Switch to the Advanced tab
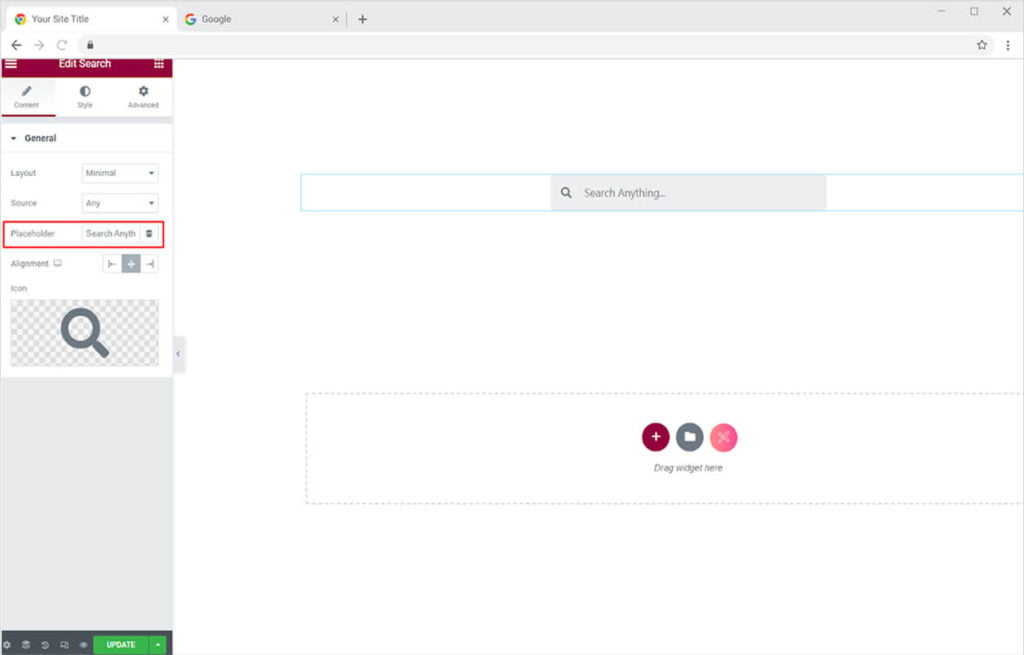The image size is (1024, 655). [x=143, y=97]
